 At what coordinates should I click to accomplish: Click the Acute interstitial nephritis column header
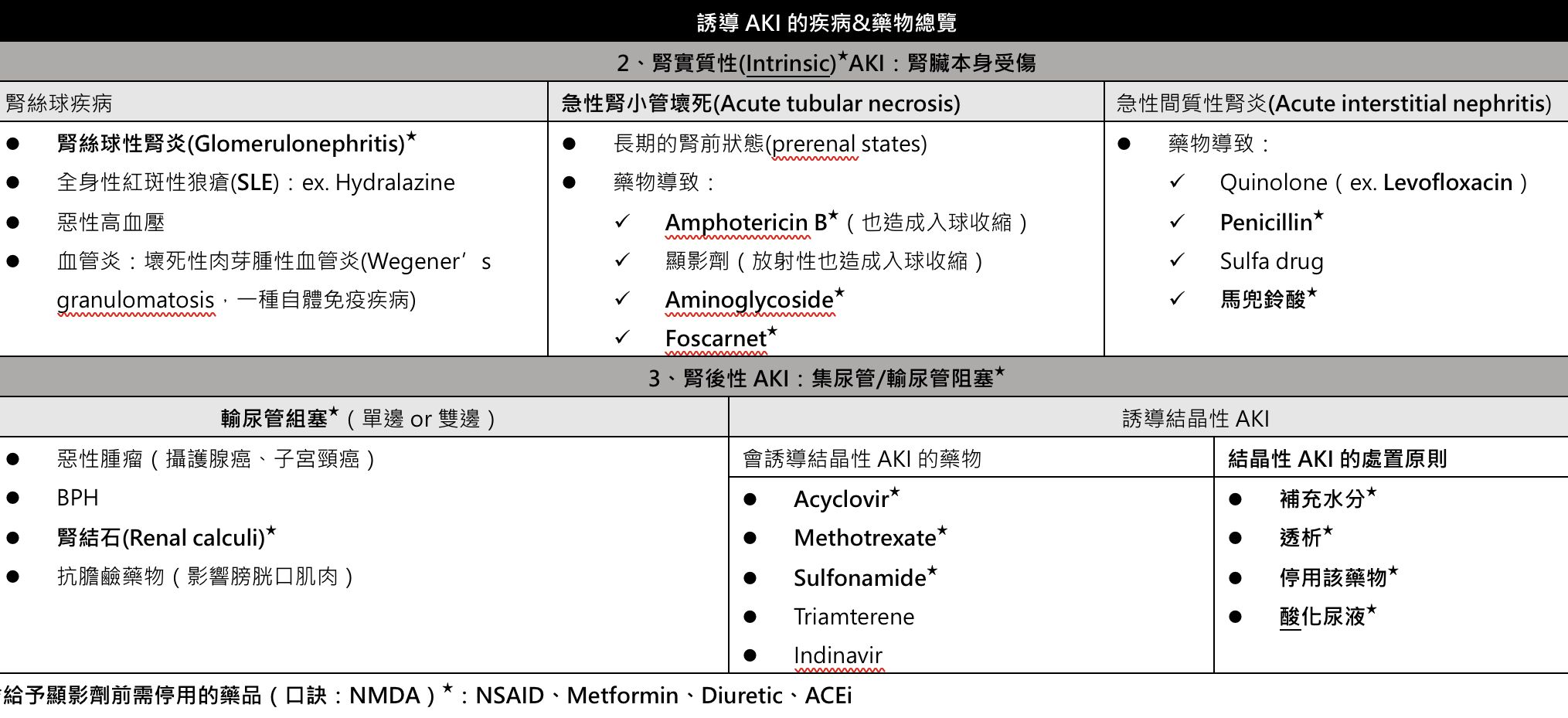pyautogui.click(x=1333, y=103)
